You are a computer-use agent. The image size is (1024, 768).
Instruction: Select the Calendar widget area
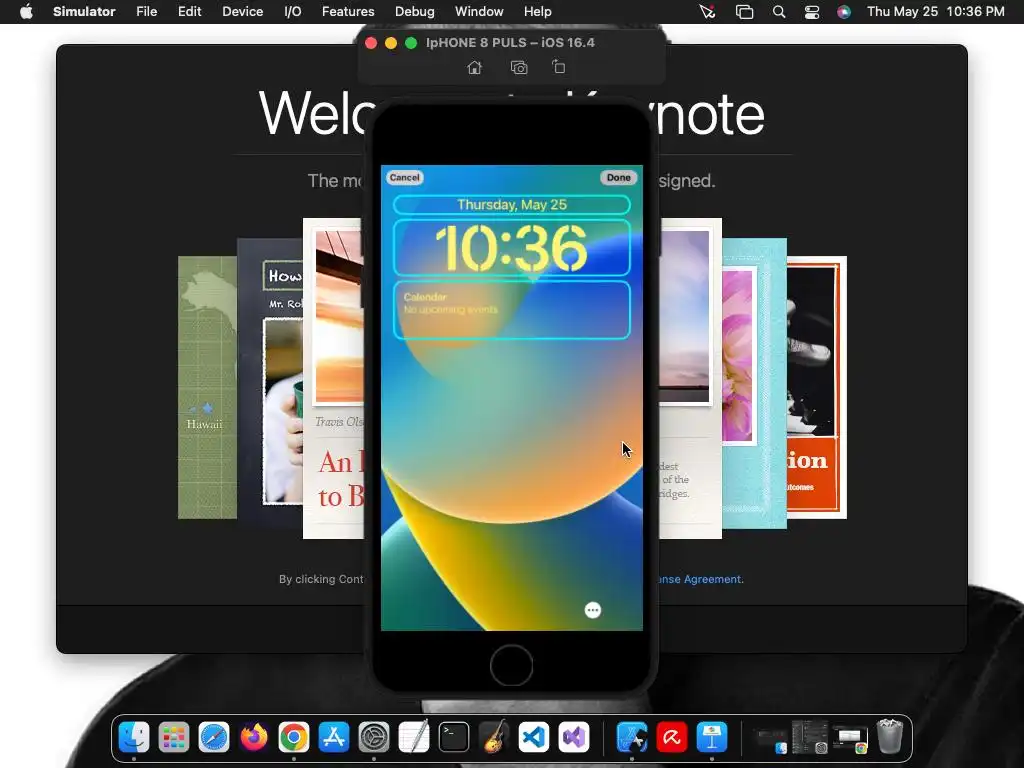pos(511,310)
